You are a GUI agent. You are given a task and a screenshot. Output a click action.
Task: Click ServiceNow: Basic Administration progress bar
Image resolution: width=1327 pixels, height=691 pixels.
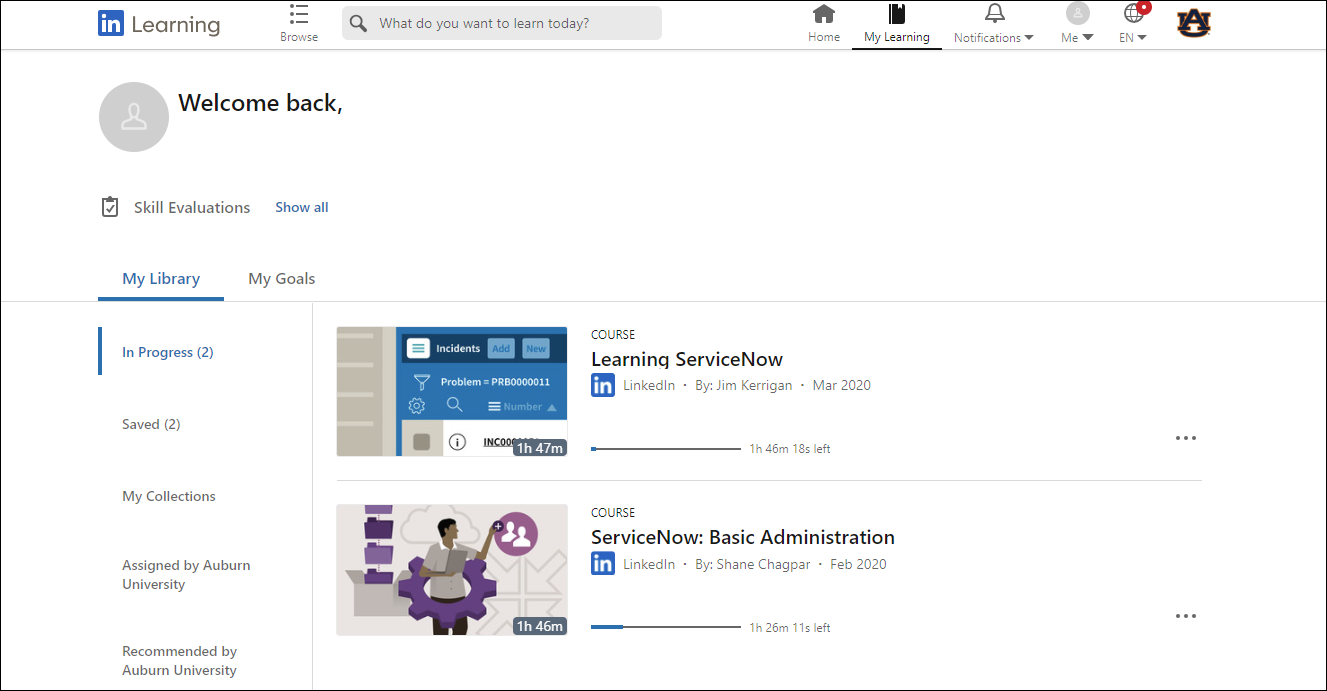tap(666, 627)
